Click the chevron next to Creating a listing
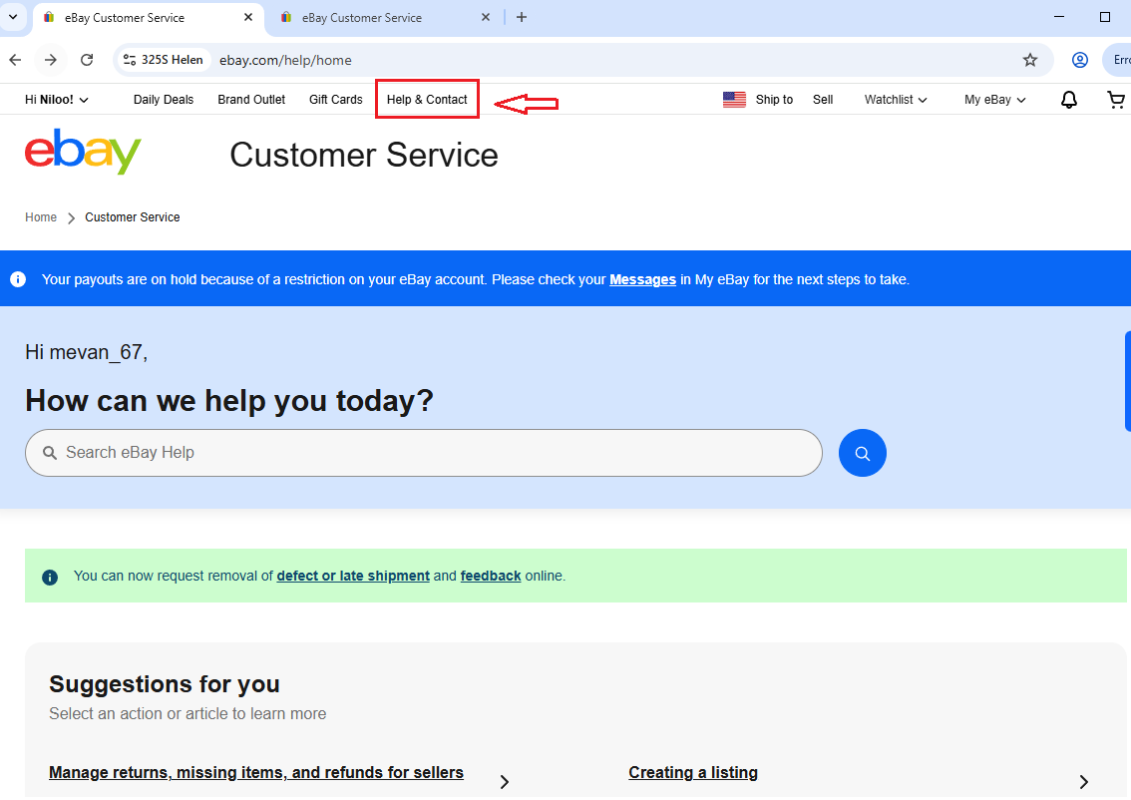Image resolution: width=1131 pixels, height=800 pixels. [1083, 782]
